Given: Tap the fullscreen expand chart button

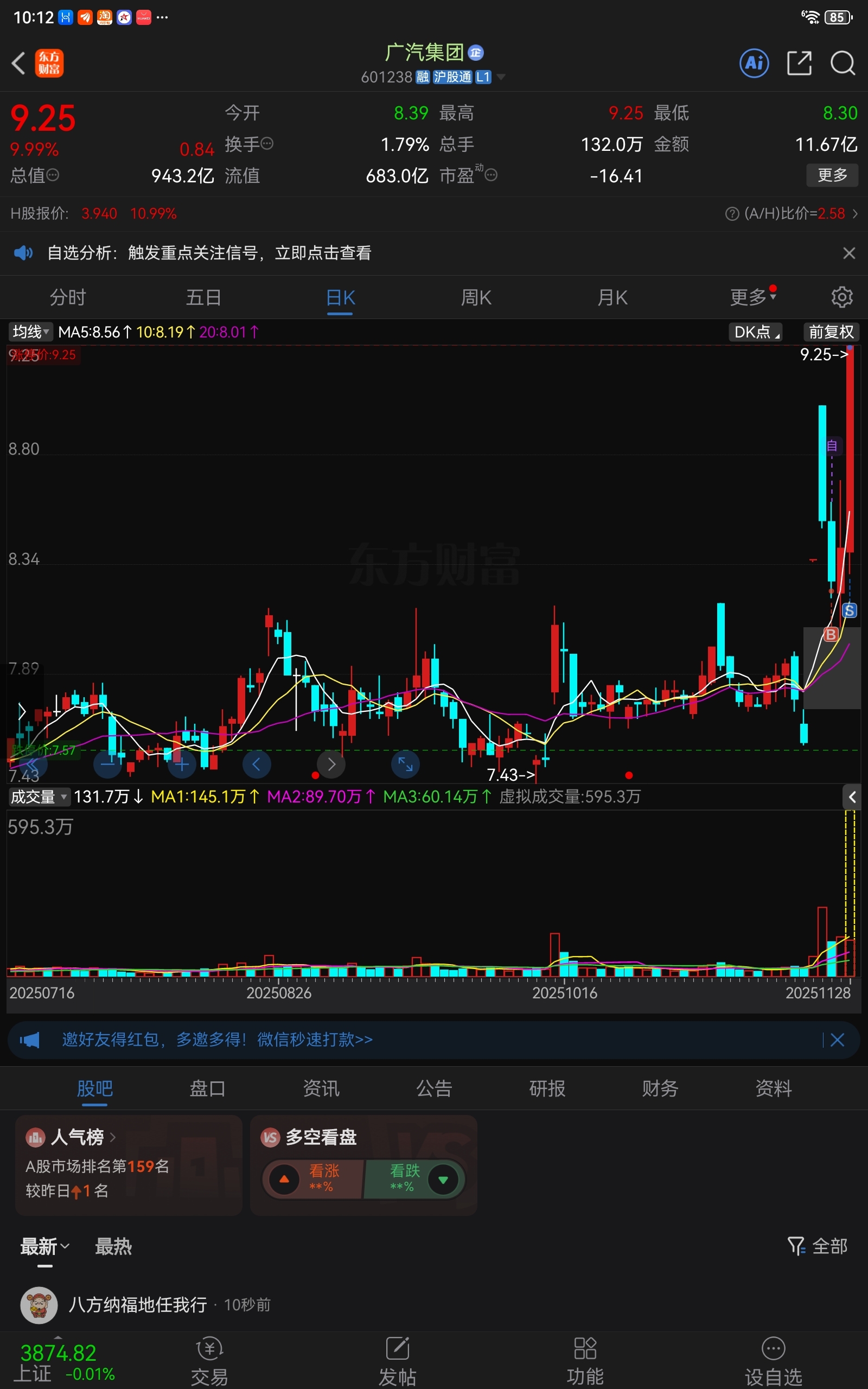Looking at the screenshot, I should (x=405, y=764).
